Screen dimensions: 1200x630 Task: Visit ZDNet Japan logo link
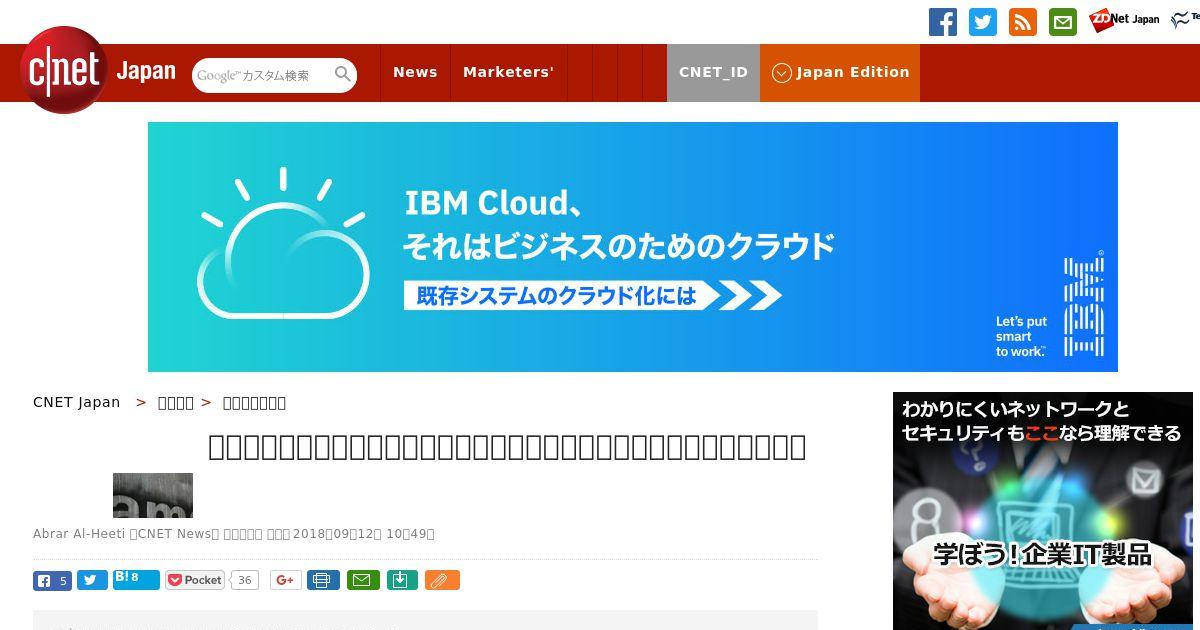(1124, 19)
